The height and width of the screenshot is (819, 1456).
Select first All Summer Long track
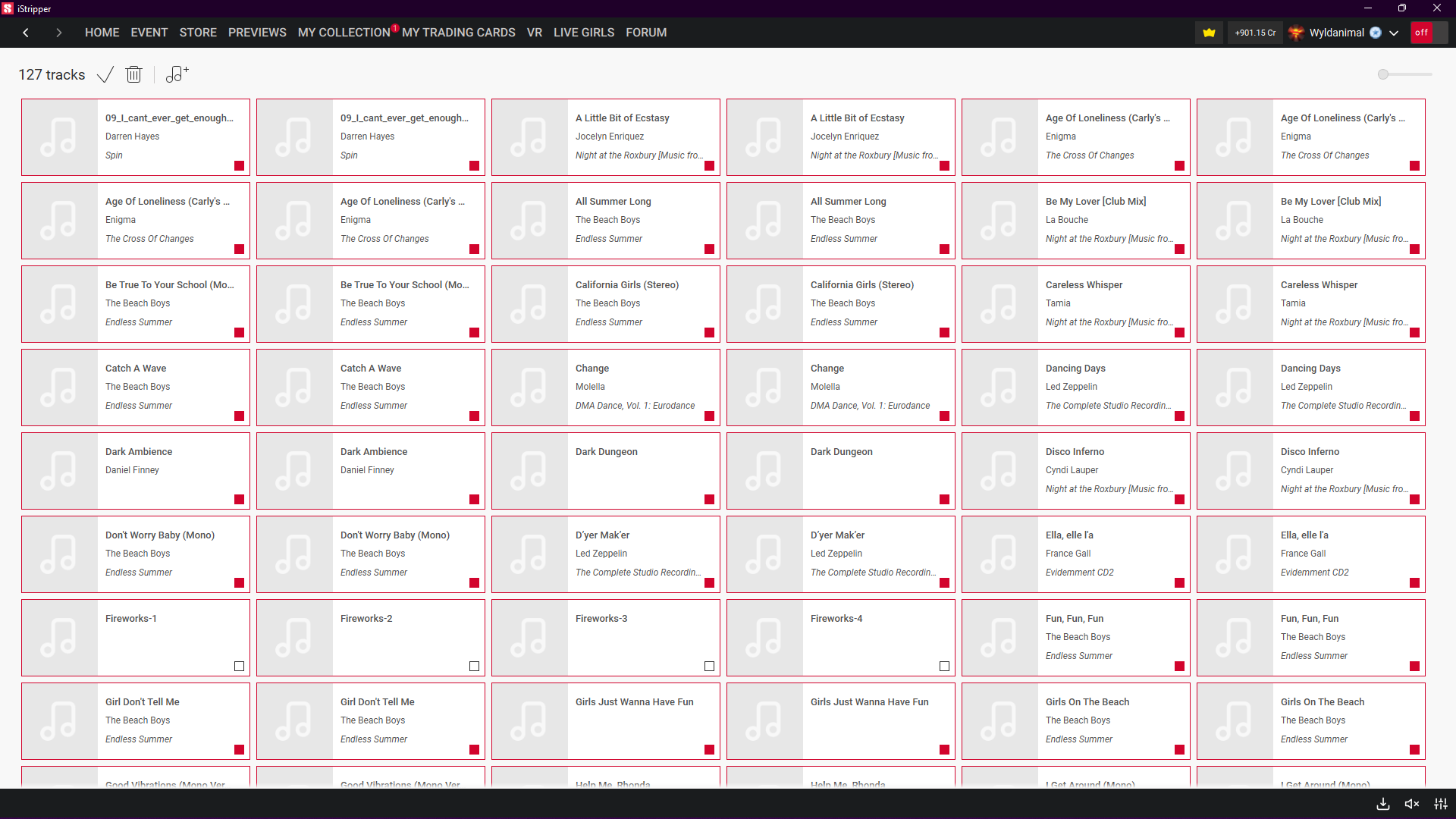point(606,221)
